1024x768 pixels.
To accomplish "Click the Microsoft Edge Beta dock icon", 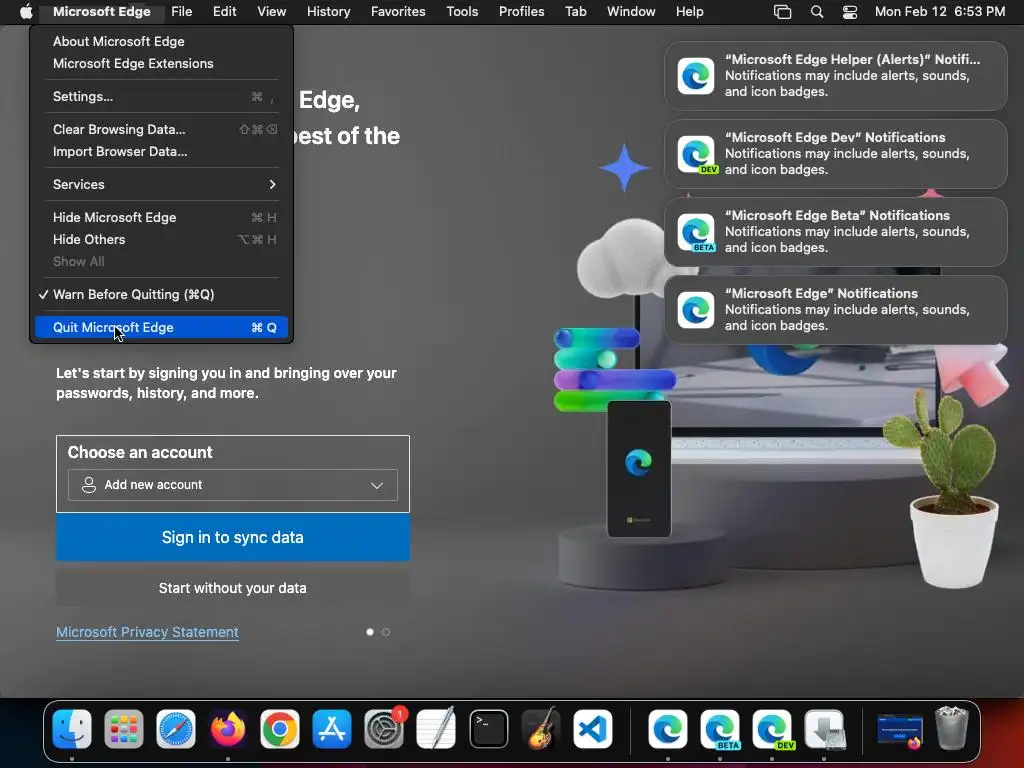I will pos(720,728).
